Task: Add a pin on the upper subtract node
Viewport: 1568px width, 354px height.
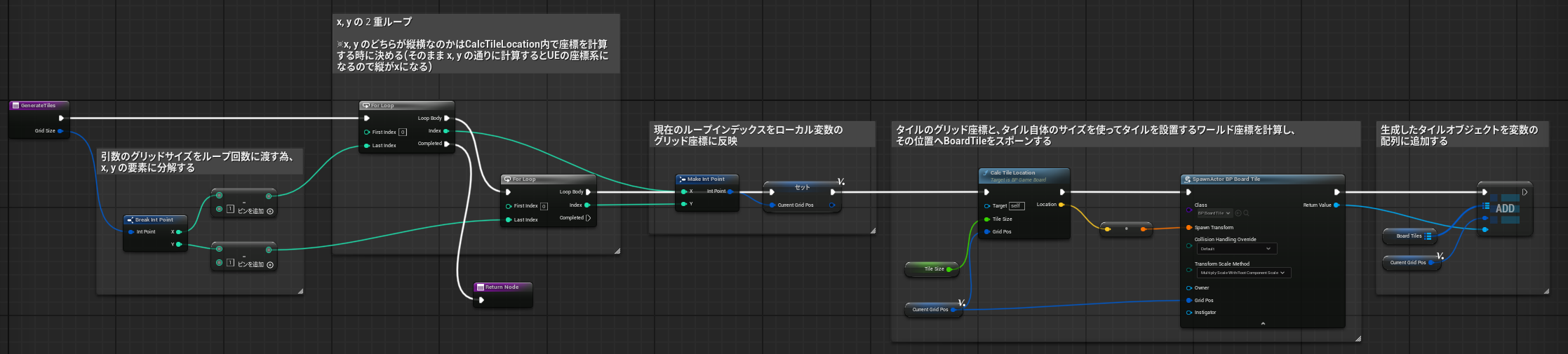Action: (270, 211)
